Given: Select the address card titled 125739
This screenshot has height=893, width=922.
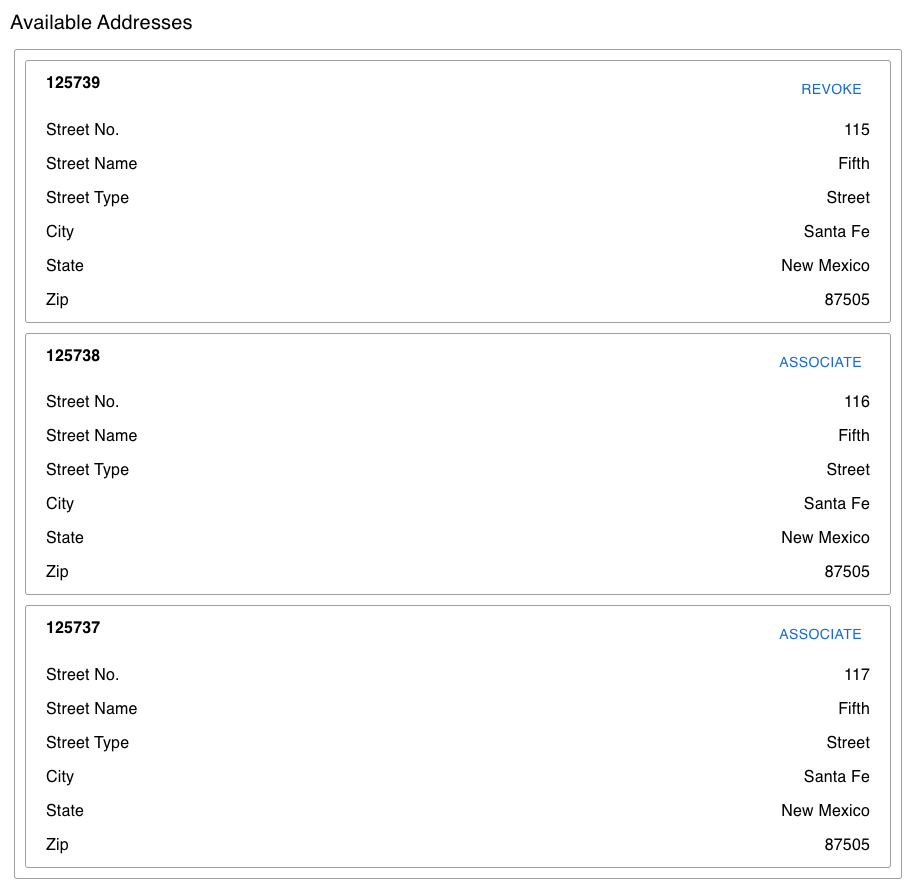Looking at the screenshot, I should tap(73, 83).
